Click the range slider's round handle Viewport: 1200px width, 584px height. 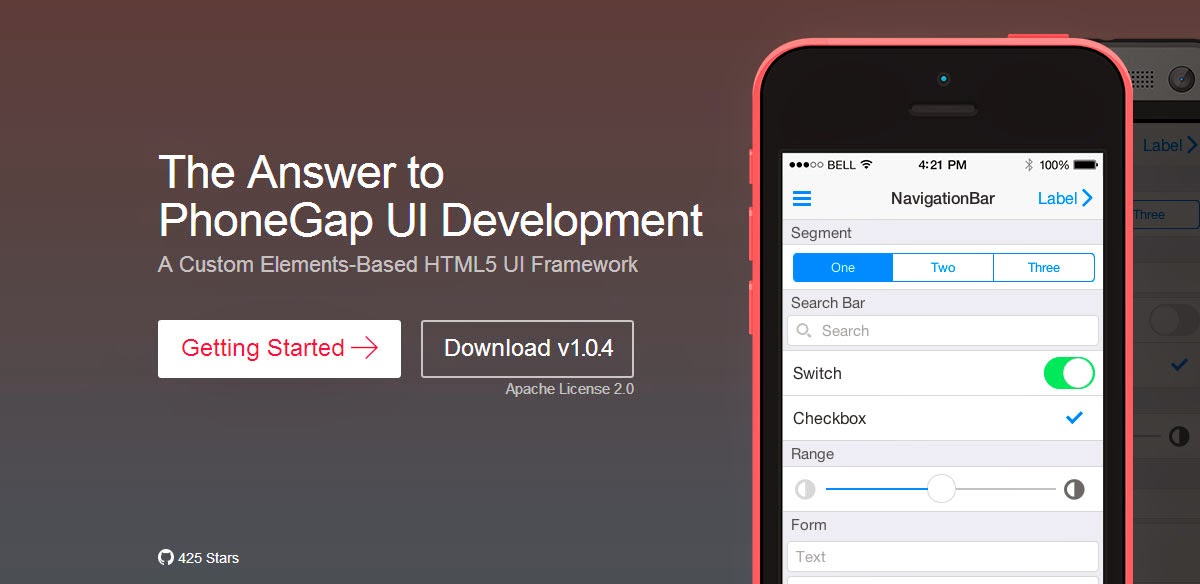(x=941, y=489)
